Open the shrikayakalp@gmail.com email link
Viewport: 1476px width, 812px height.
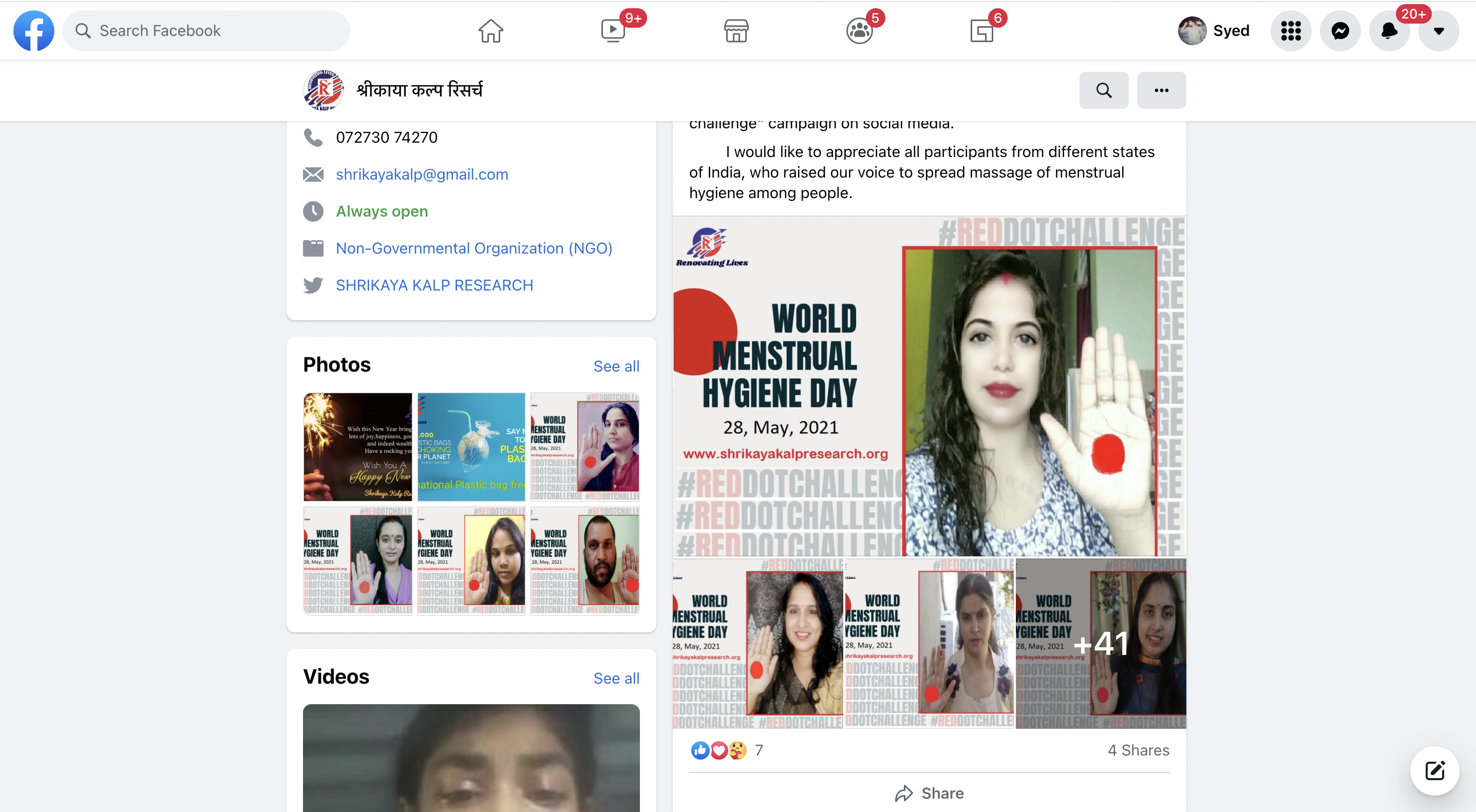point(422,175)
